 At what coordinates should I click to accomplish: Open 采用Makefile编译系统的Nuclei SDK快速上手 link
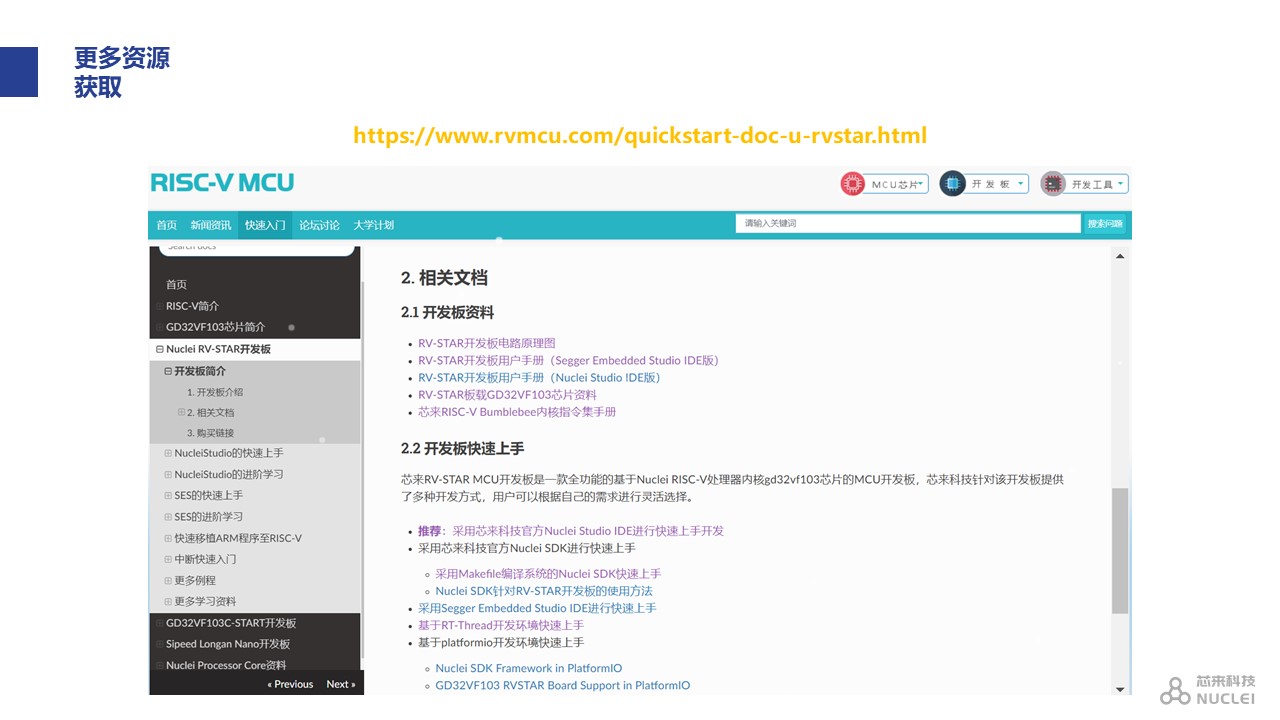click(x=548, y=573)
